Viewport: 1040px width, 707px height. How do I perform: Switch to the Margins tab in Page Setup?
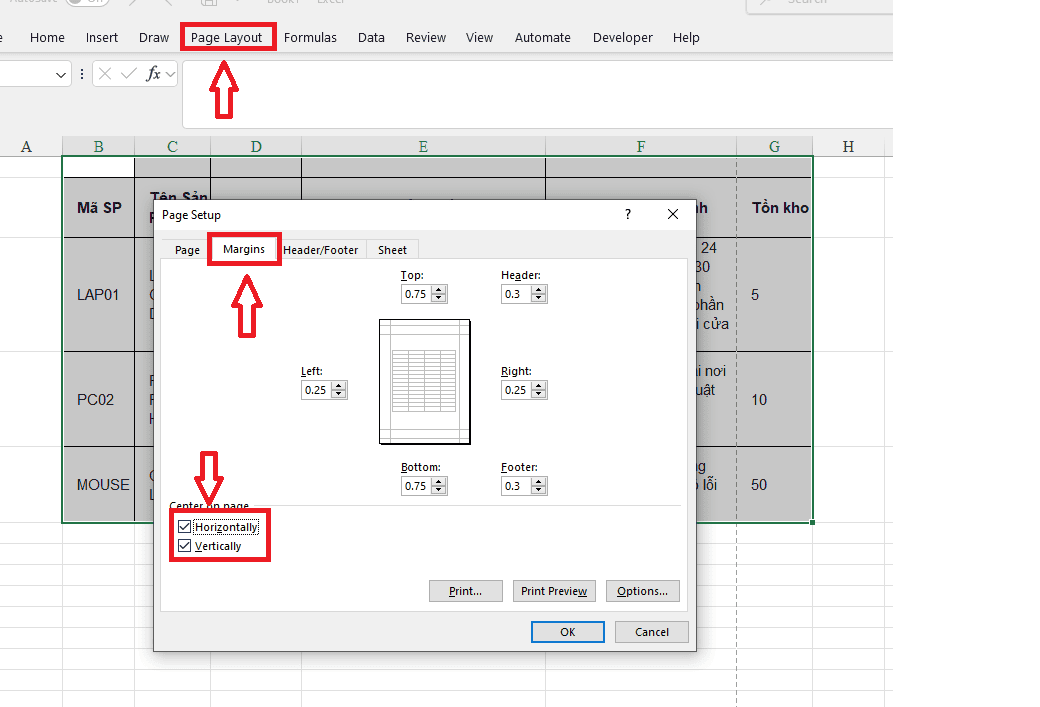click(x=243, y=249)
